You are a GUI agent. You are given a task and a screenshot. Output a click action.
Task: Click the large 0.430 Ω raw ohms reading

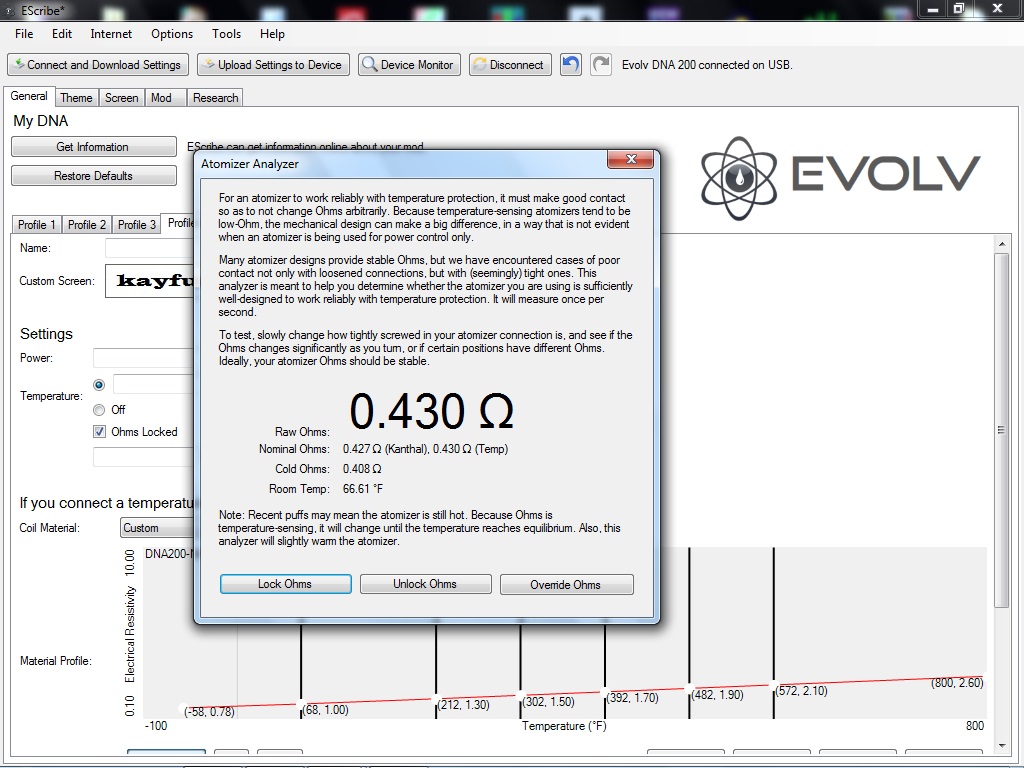tap(431, 411)
